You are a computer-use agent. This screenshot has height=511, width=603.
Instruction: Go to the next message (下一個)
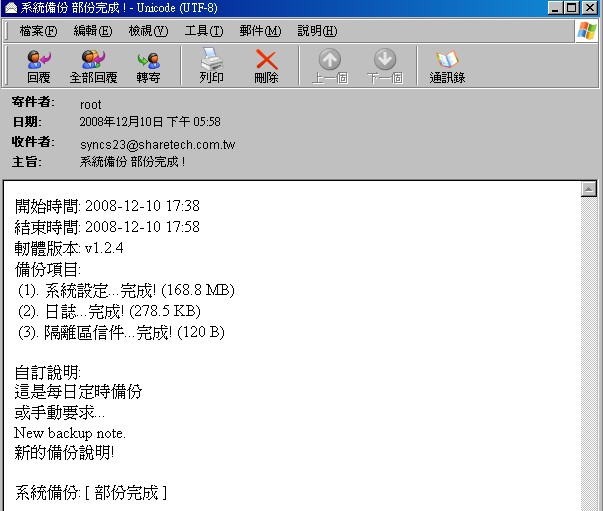tap(384, 66)
